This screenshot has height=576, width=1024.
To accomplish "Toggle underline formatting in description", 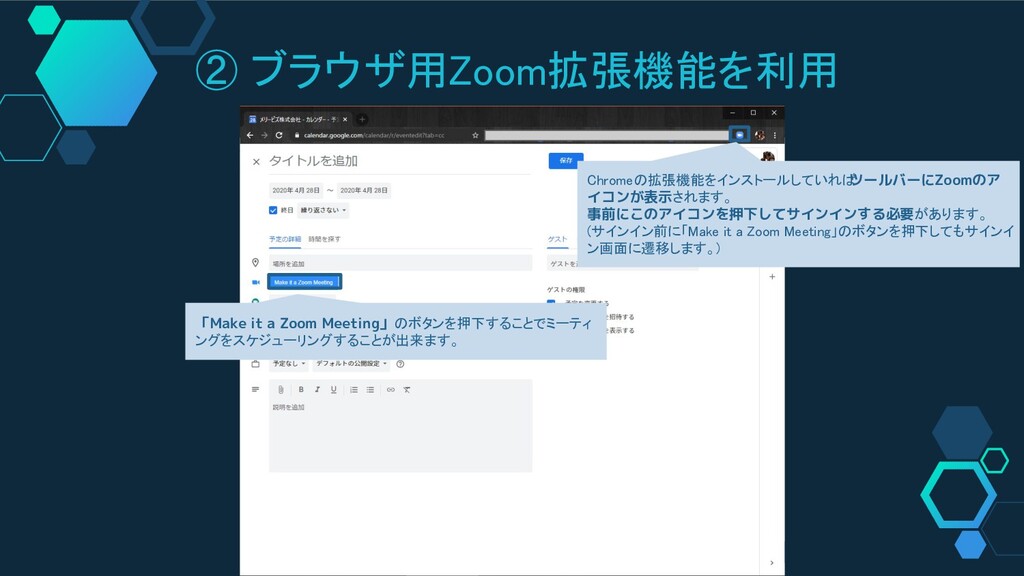I will point(334,390).
